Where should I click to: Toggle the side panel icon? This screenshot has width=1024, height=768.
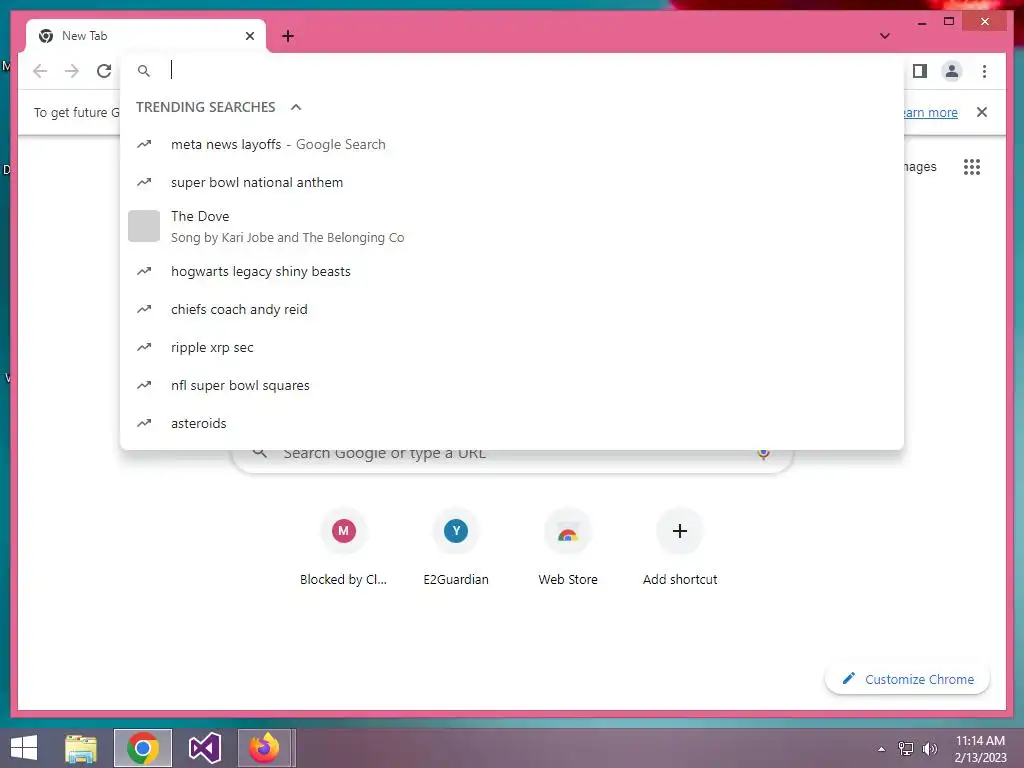coord(920,71)
